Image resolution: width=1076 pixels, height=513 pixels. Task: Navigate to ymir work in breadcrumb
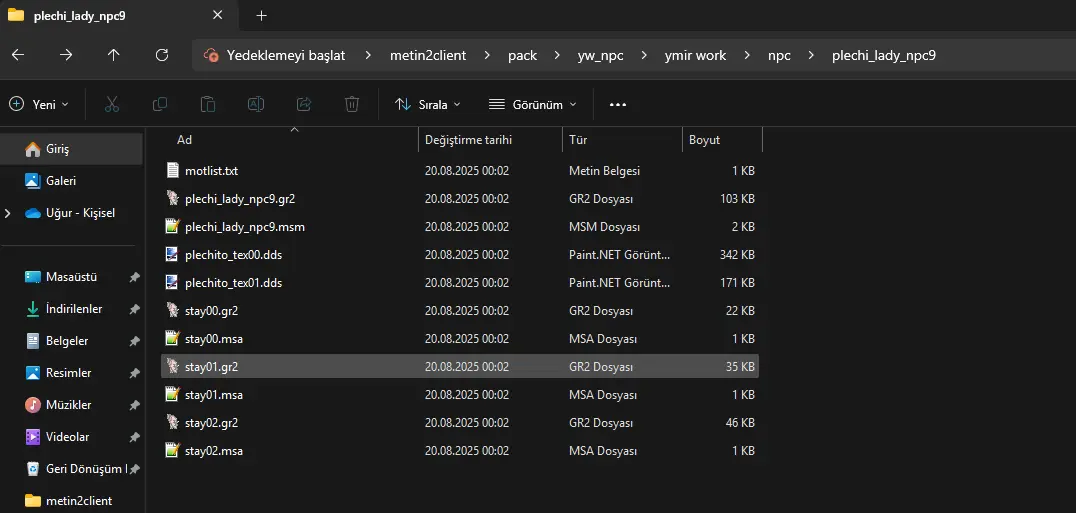click(695, 56)
